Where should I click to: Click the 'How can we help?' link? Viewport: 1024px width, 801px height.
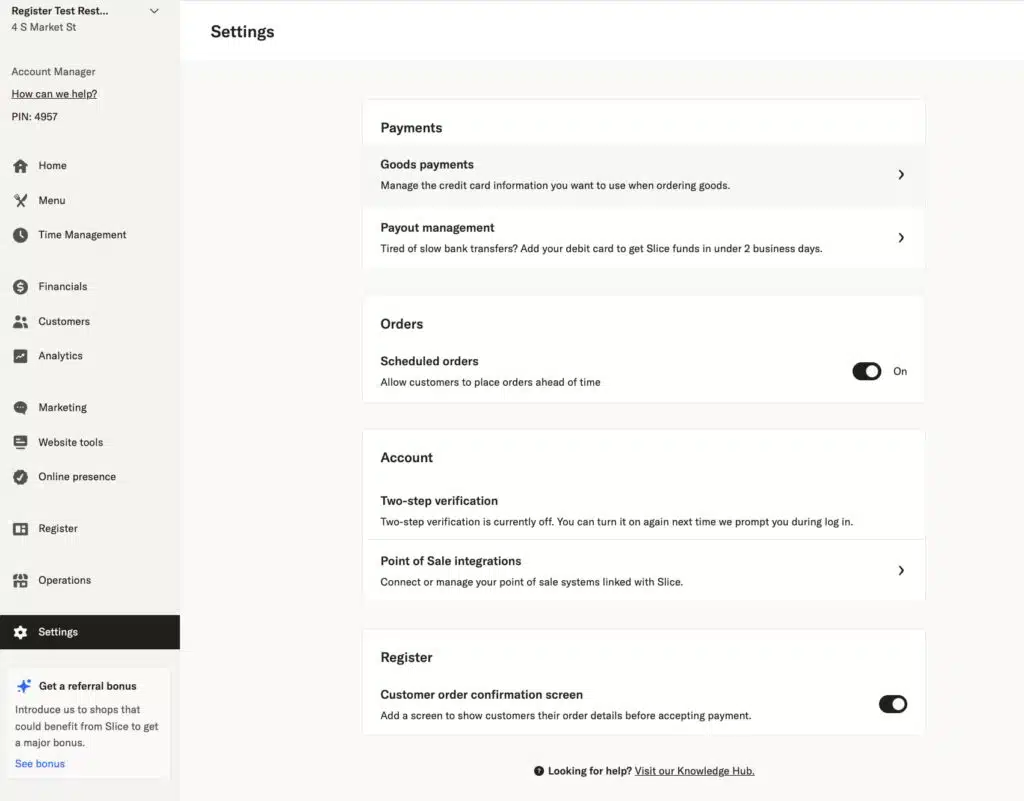pos(54,94)
